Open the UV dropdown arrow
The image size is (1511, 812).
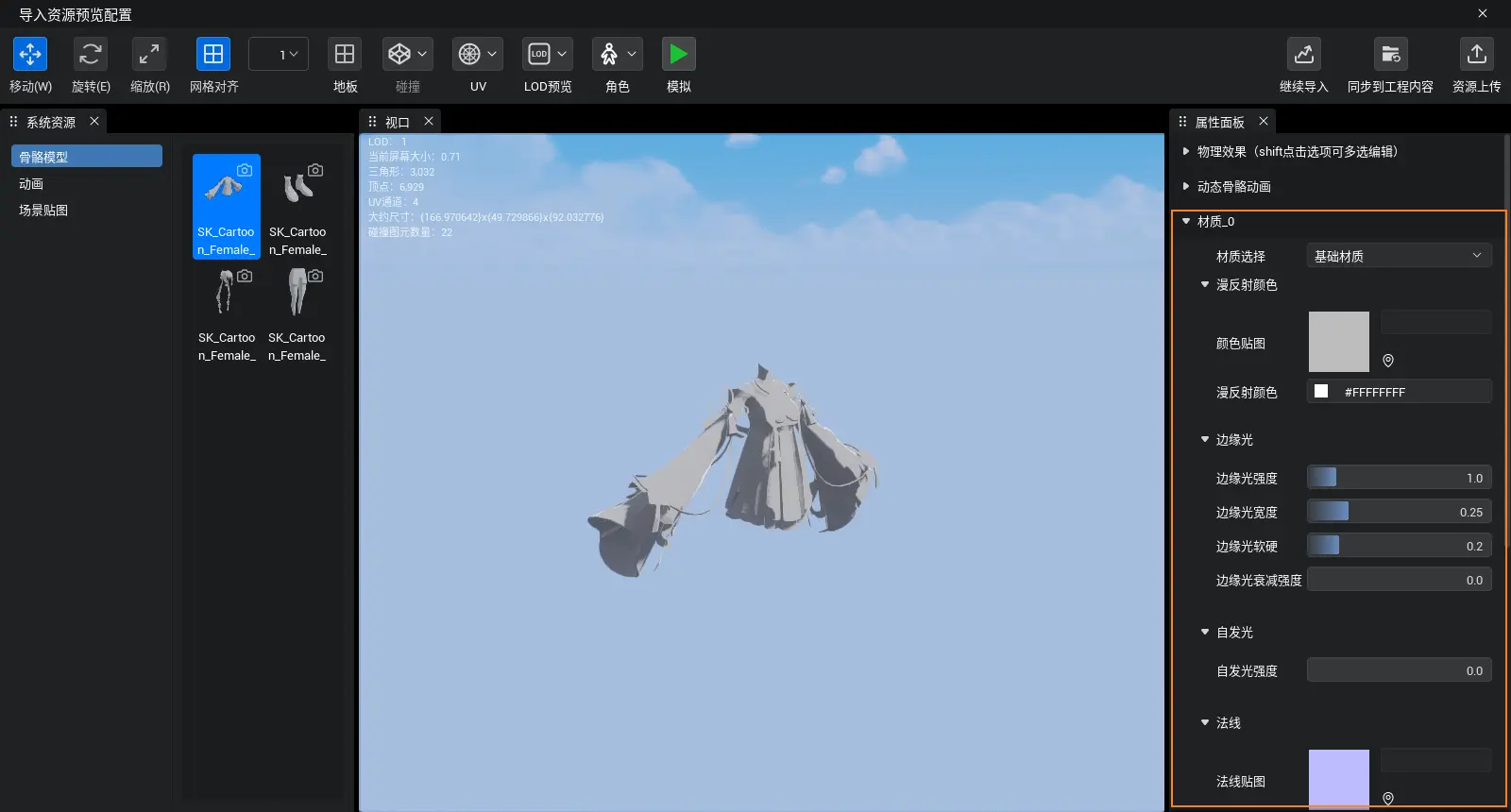[x=492, y=54]
